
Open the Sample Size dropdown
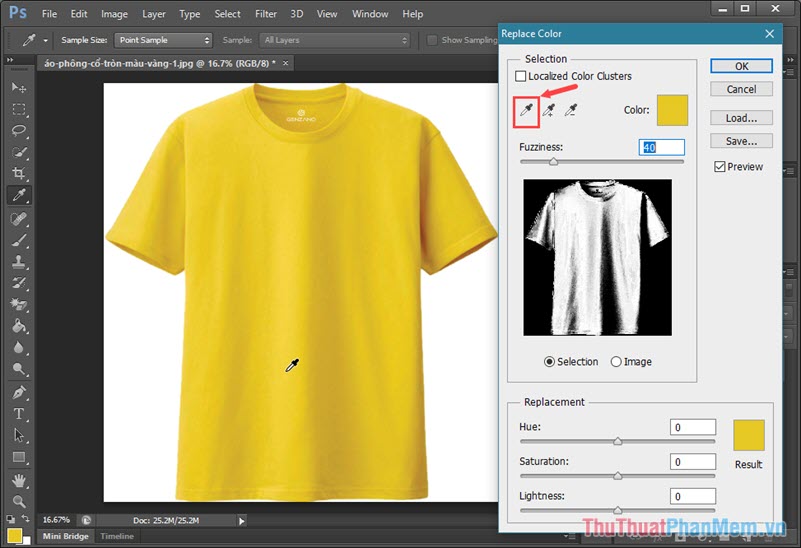coord(163,40)
